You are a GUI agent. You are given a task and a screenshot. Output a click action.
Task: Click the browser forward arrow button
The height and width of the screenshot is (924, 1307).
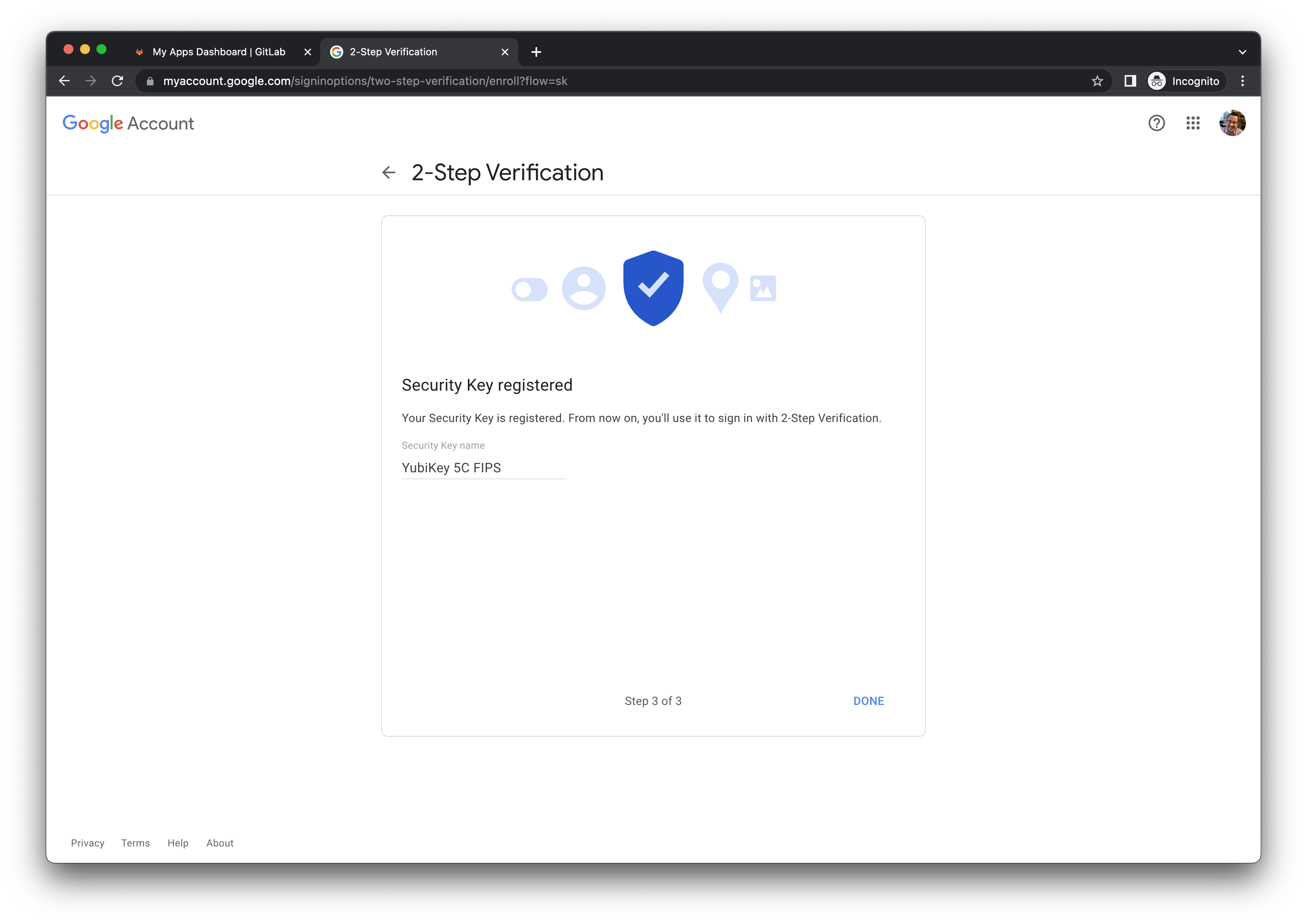tap(90, 81)
